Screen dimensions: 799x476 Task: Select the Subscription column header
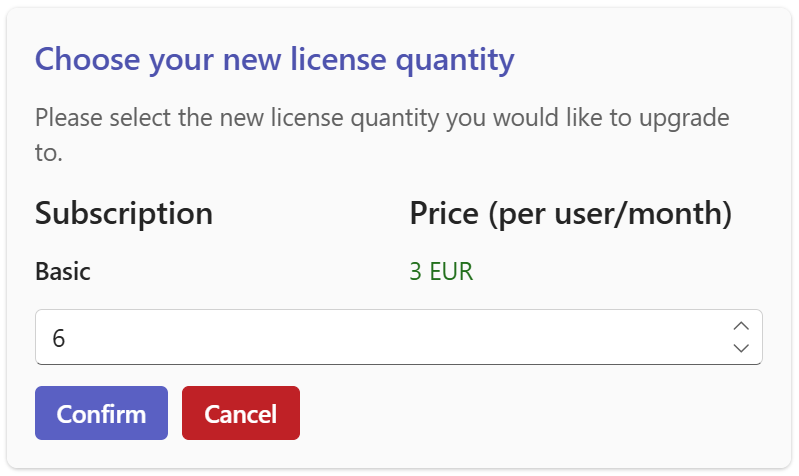pos(124,213)
